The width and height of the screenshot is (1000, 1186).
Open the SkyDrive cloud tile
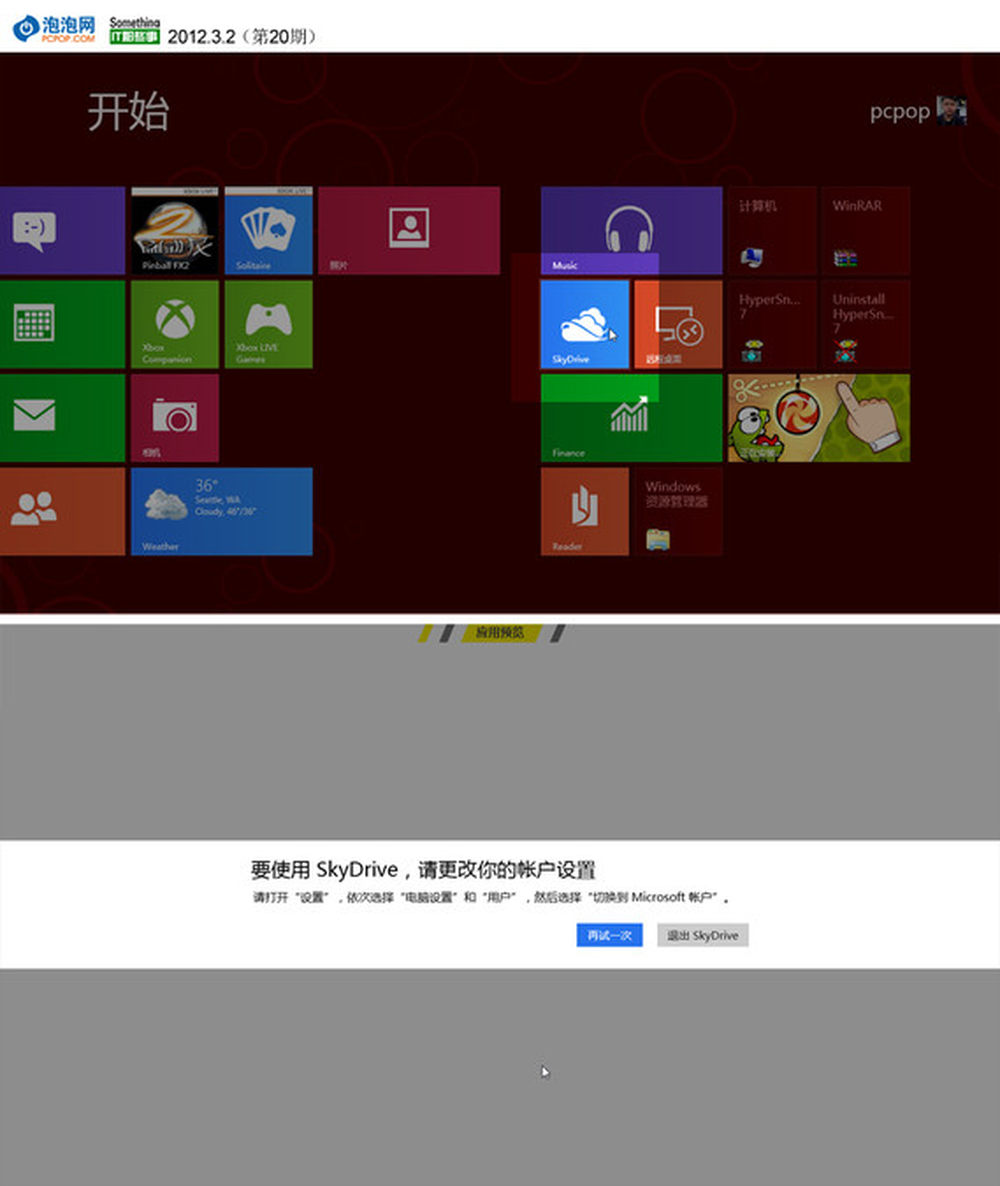click(585, 324)
